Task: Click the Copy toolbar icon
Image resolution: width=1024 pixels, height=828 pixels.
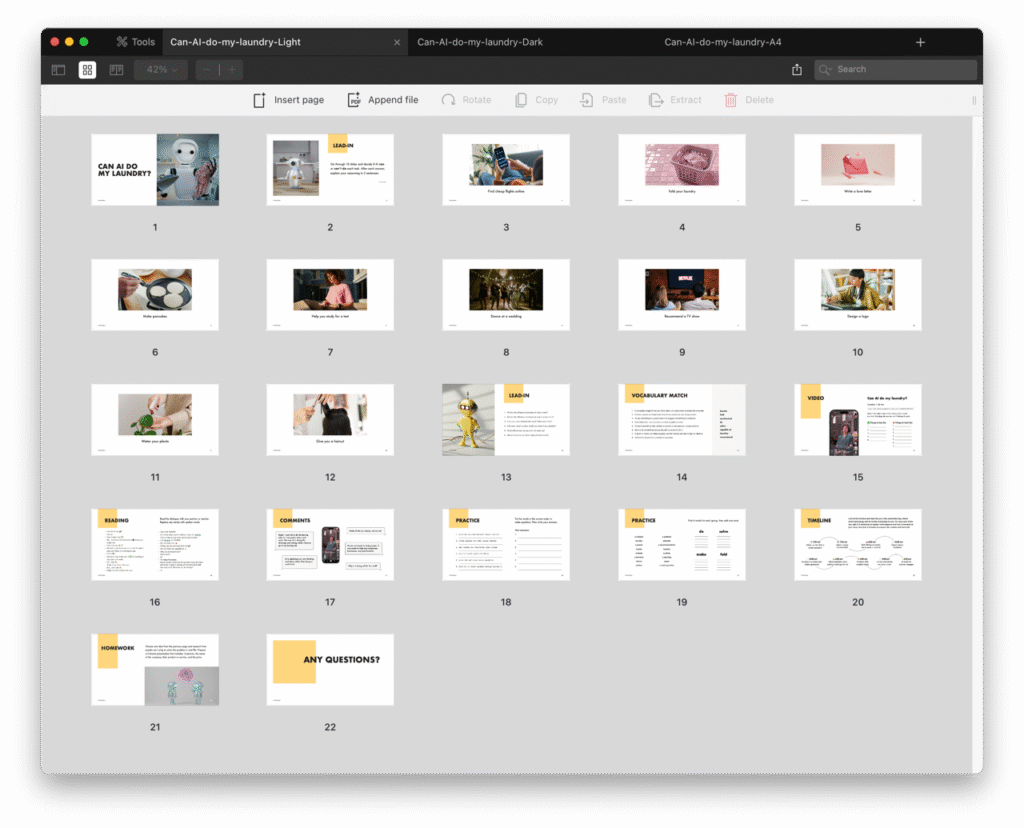Action: coord(536,100)
